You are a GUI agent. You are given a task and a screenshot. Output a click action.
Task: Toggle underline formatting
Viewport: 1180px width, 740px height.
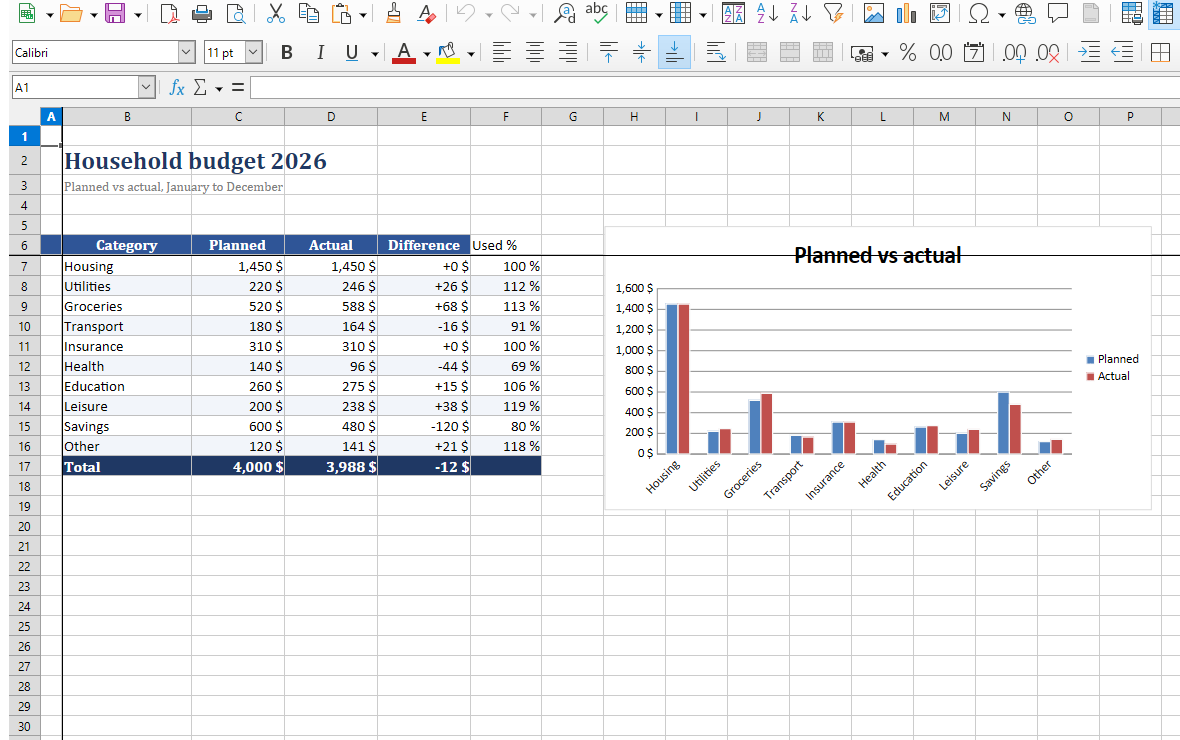coord(351,53)
